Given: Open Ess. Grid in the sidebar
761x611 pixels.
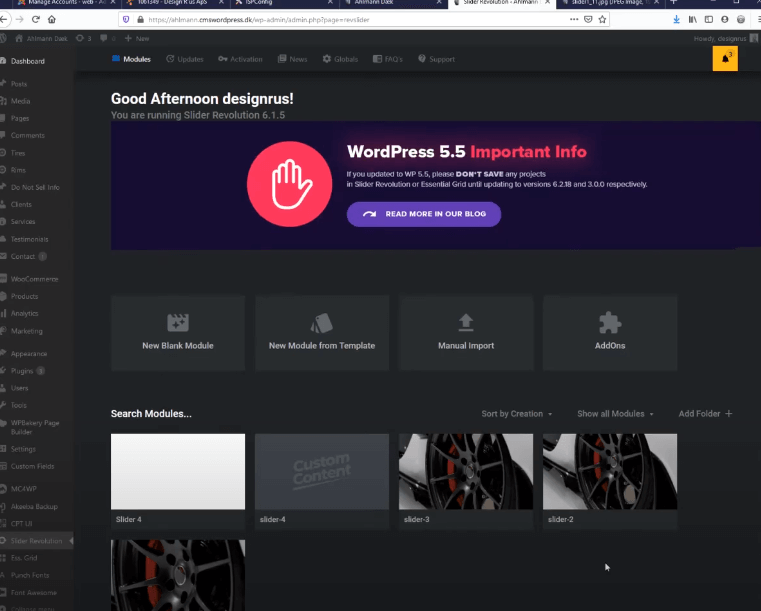Looking at the screenshot, I should click(x=24, y=558).
